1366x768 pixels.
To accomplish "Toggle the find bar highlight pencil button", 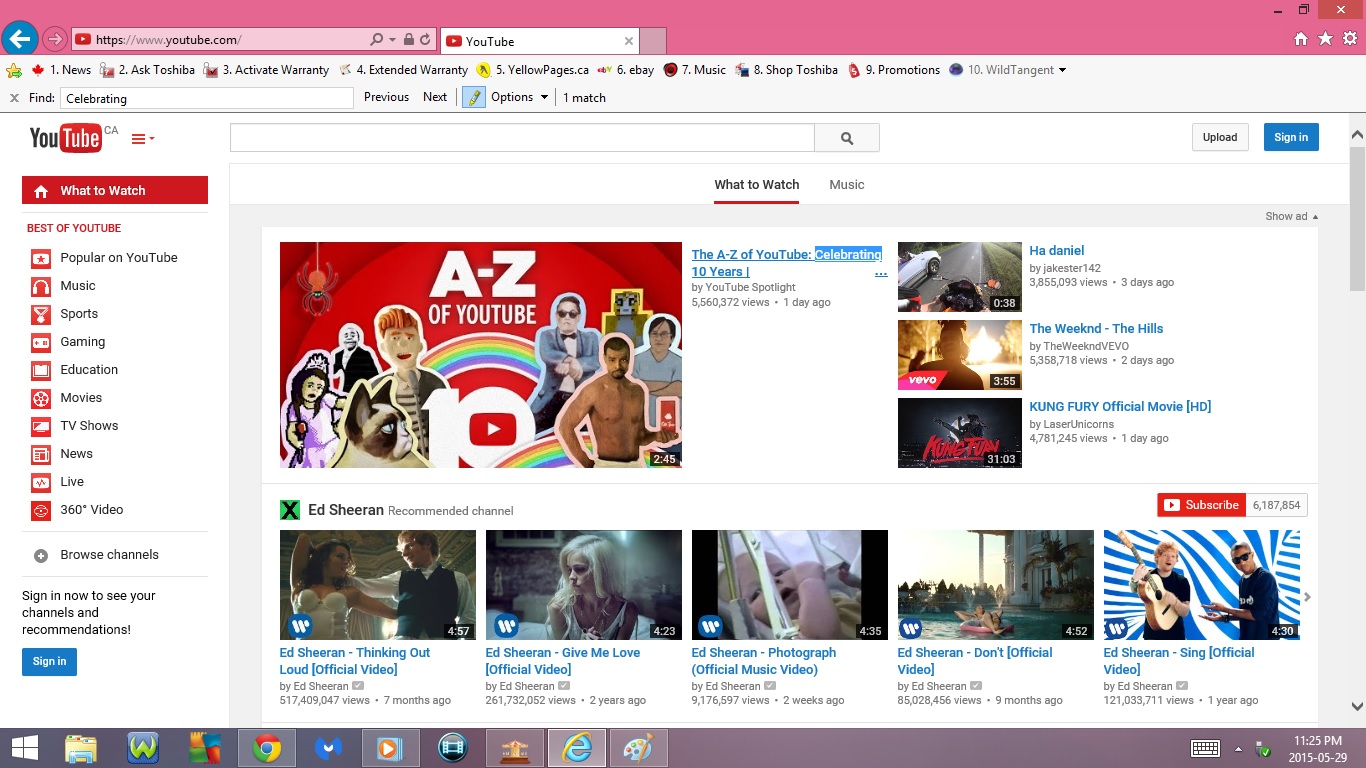I will tap(473, 97).
